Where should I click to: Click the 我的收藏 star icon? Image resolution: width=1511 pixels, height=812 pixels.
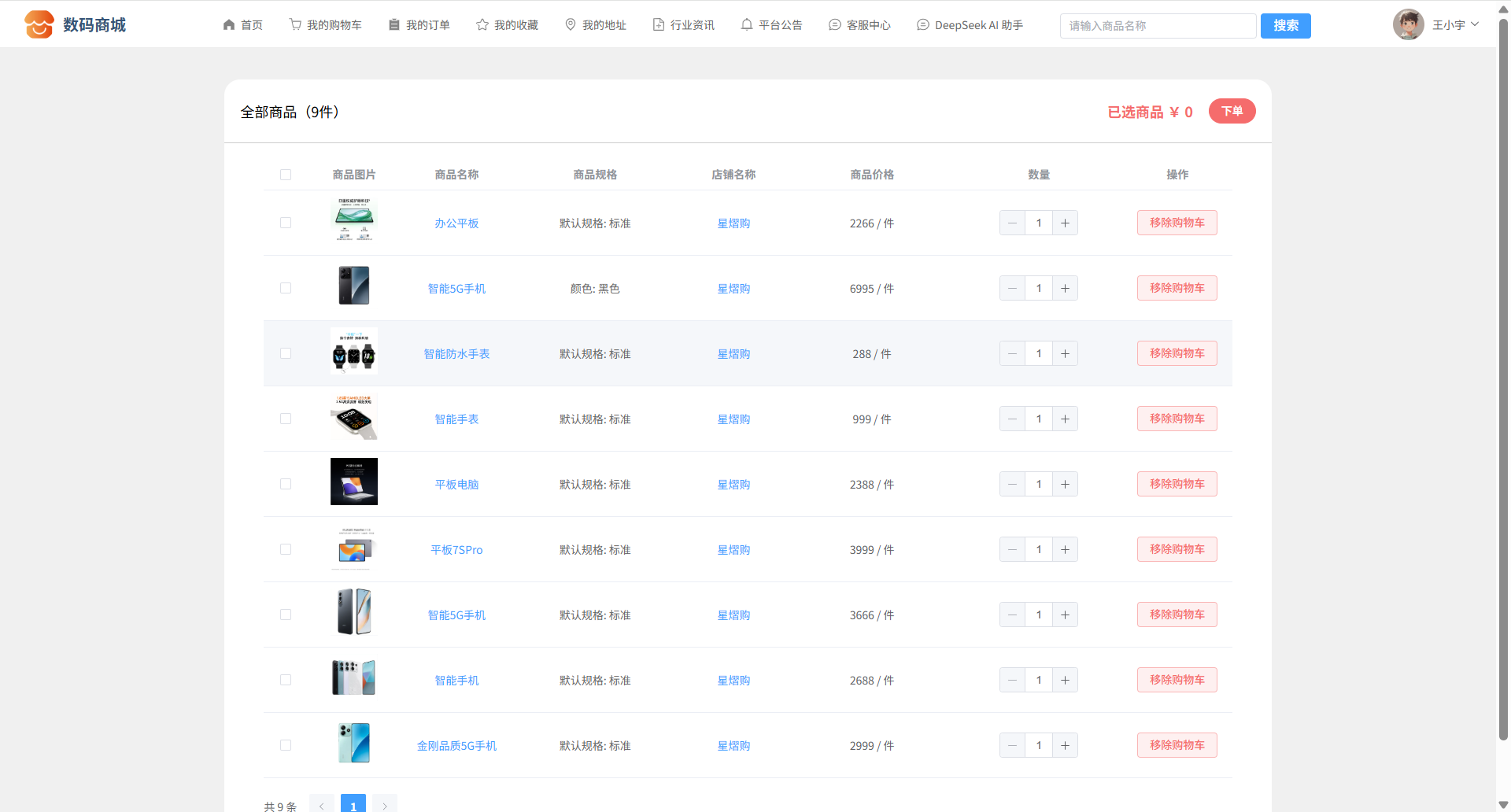(482, 25)
